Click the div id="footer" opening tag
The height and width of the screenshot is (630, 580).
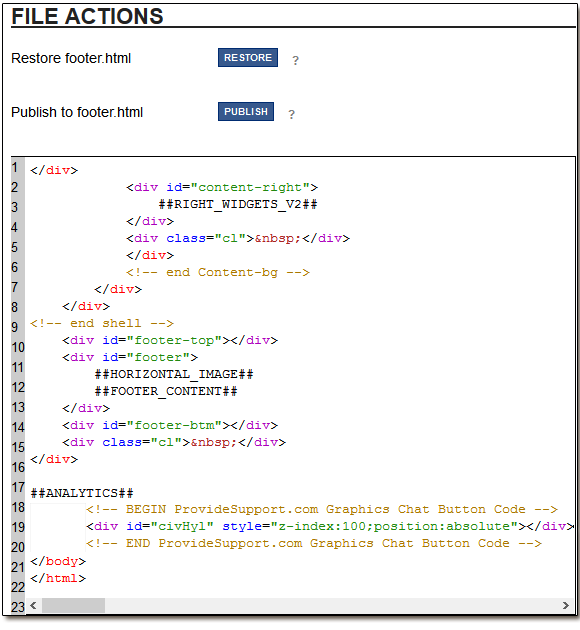pyautogui.click(x=130, y=357)
